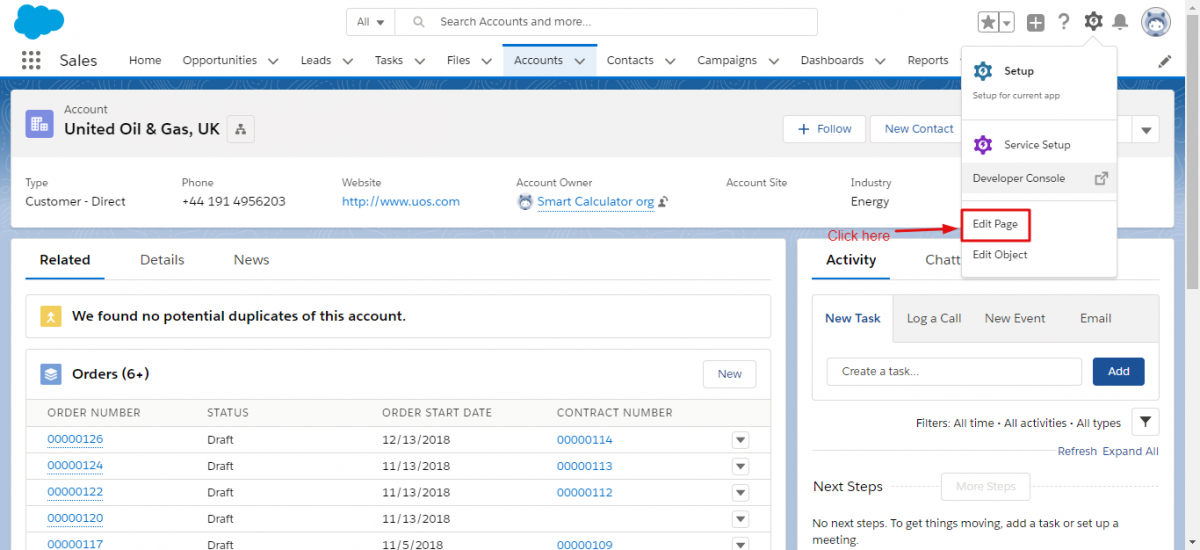Open Smart Calculator org owner link
The height and width of the screenshot is (550, 1200).
pos(596,201)
